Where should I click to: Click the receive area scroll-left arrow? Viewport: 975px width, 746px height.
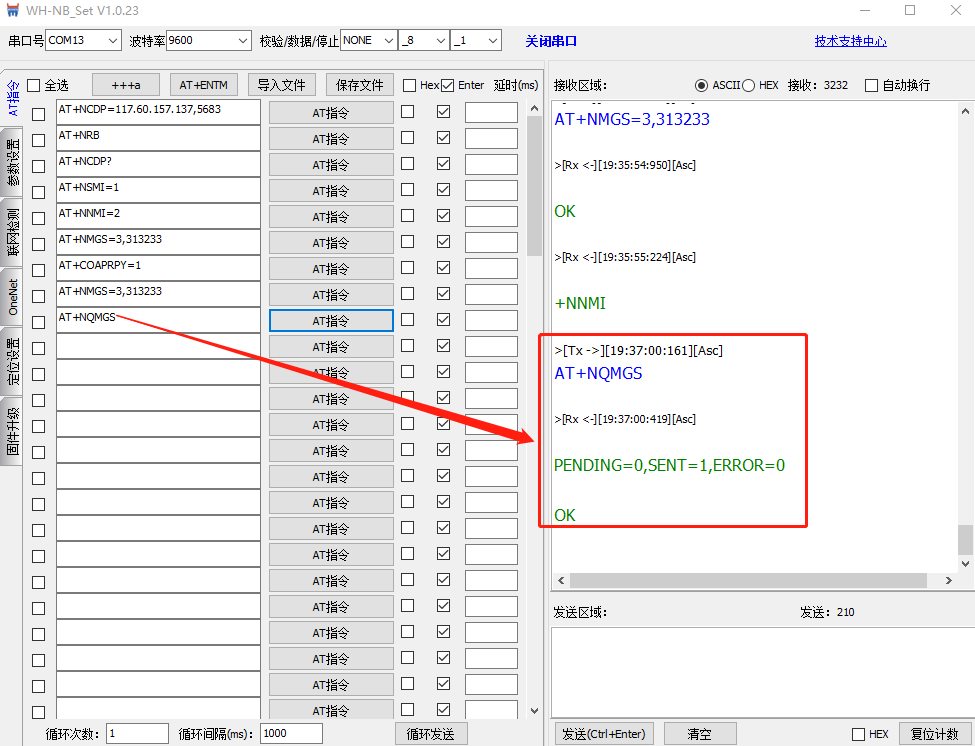point(561,581)
